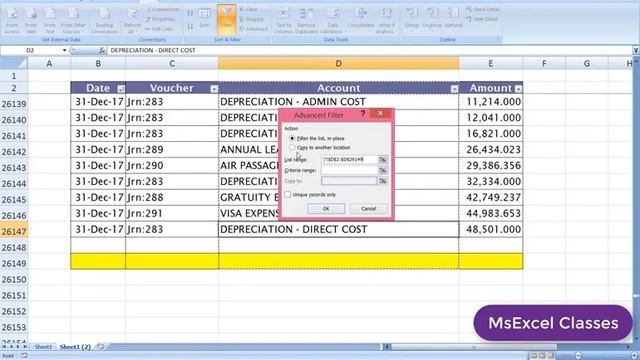
Task: Run Text to Columns
Action: coord(283,20)
